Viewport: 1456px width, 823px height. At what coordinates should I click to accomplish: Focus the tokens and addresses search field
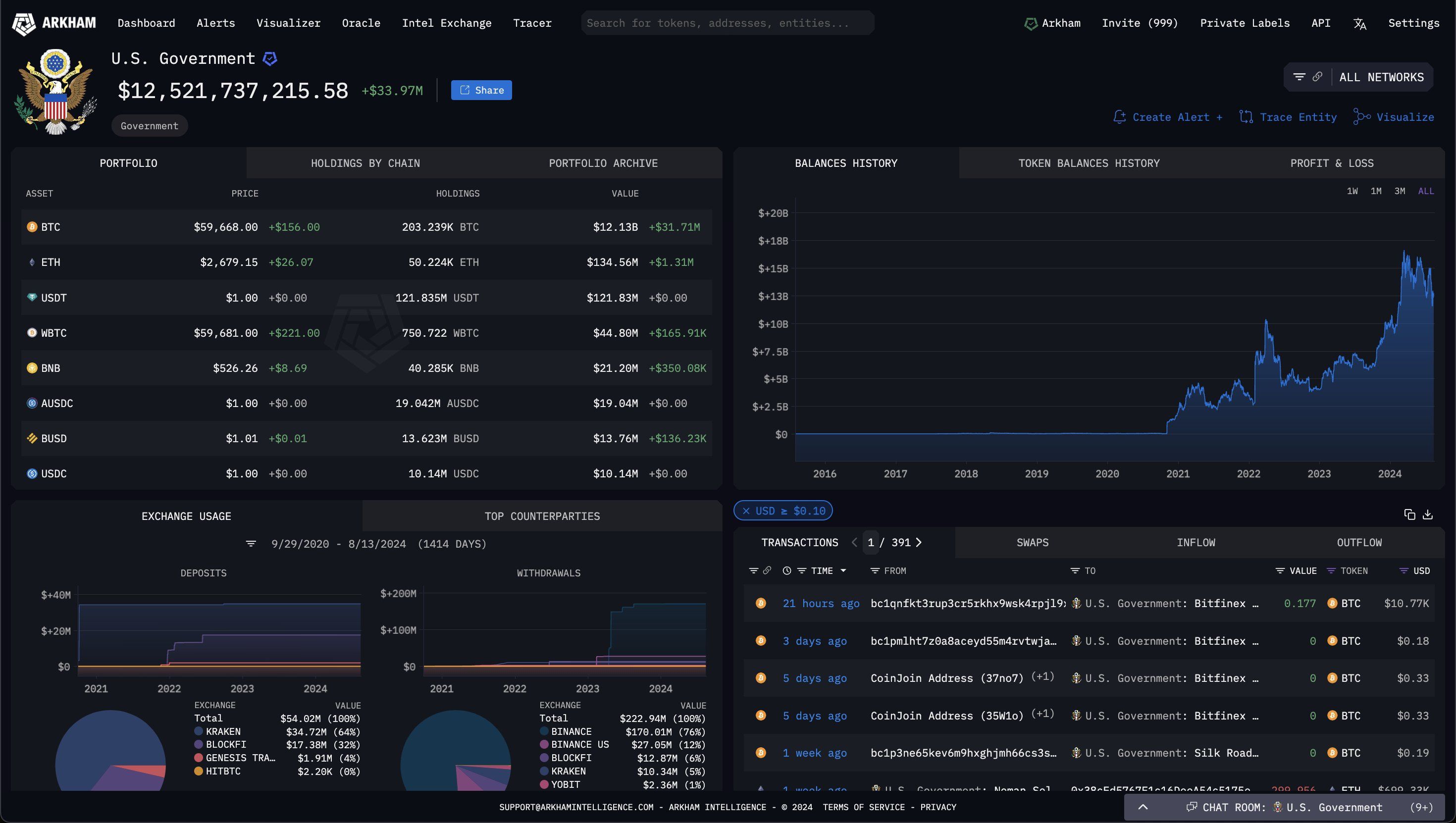coord(728,23)
